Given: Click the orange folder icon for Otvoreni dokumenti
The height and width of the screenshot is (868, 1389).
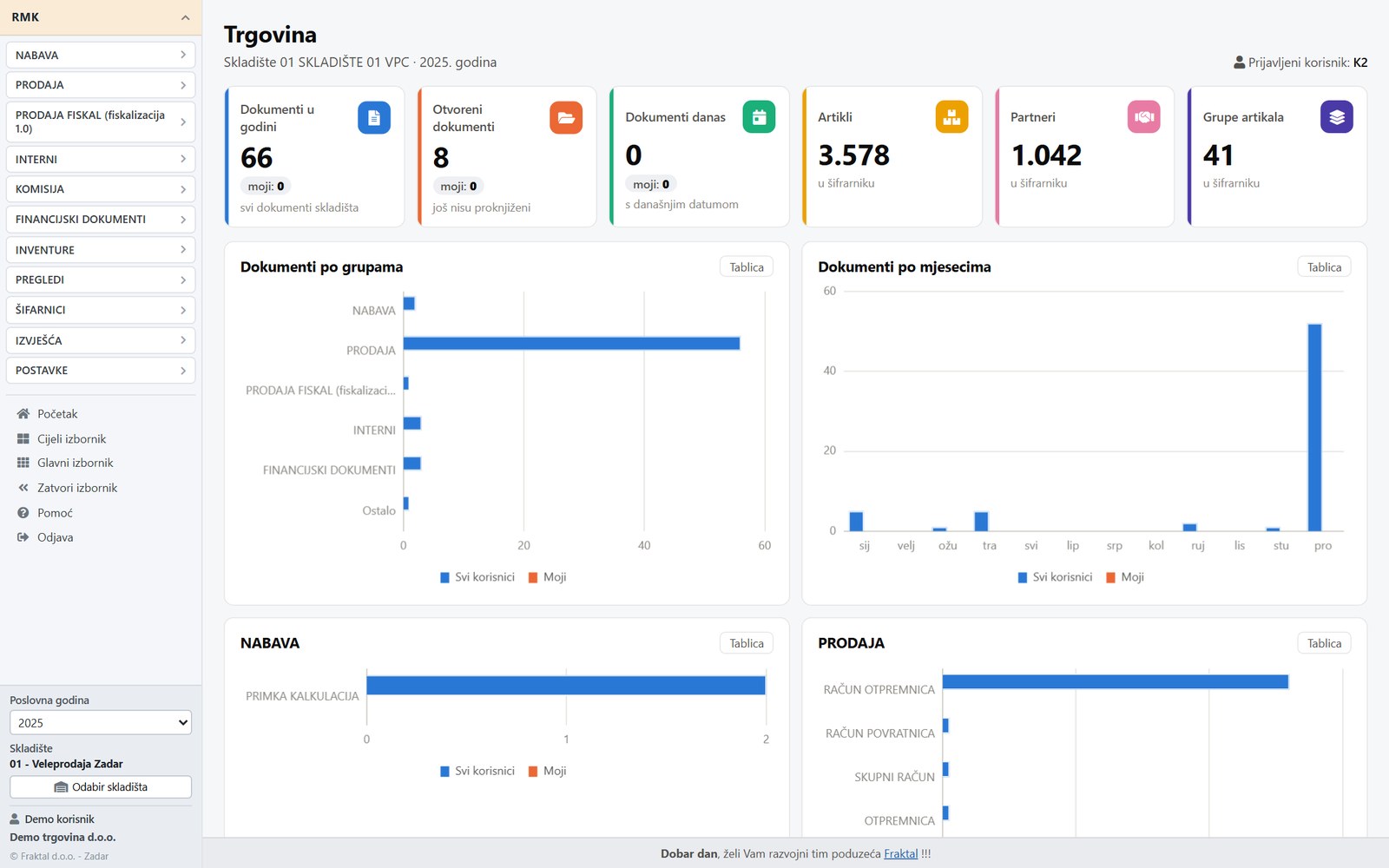Looking at the screenshot, I should 566,117.
